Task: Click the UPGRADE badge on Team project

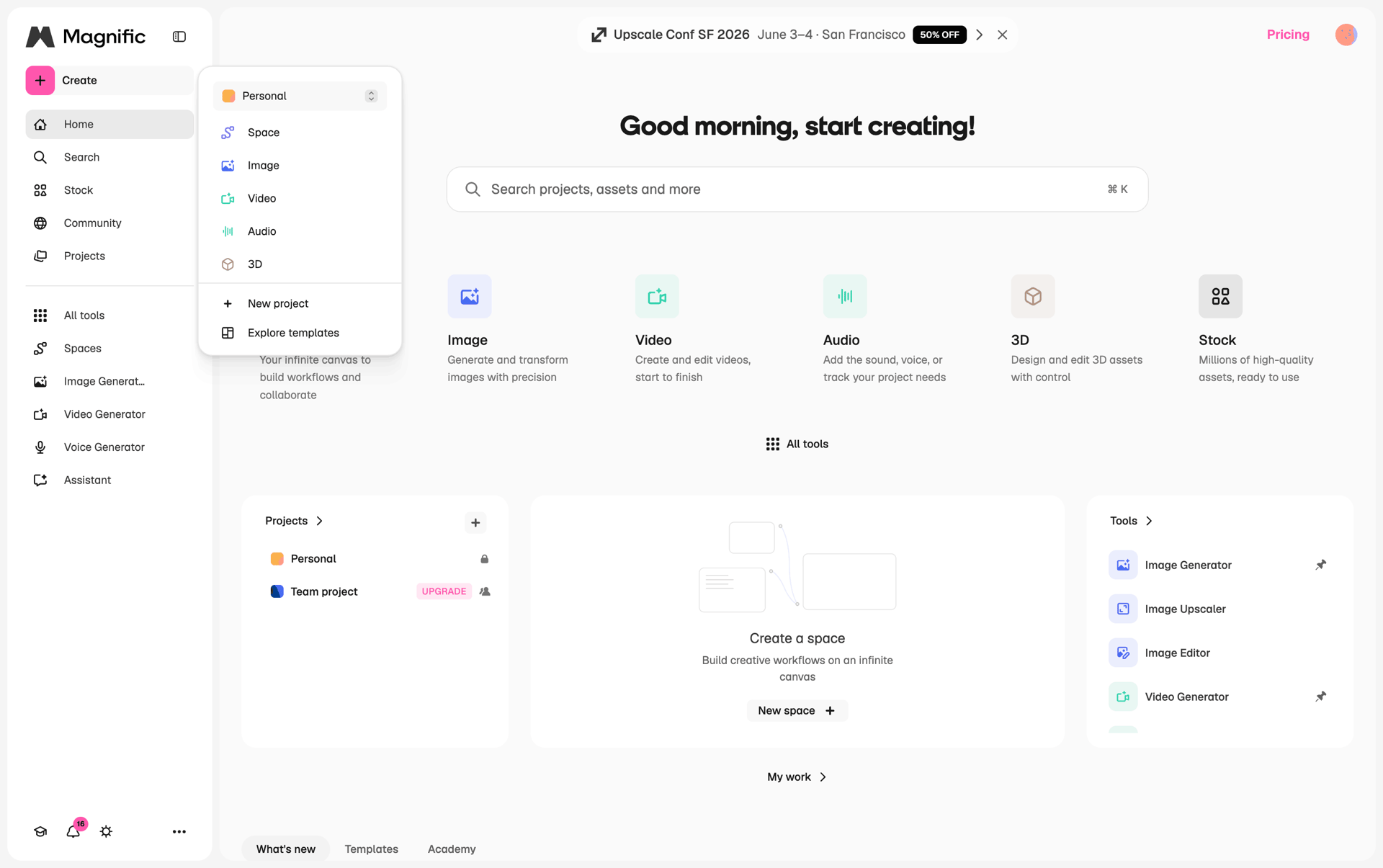Action: [x=444, y=591]
